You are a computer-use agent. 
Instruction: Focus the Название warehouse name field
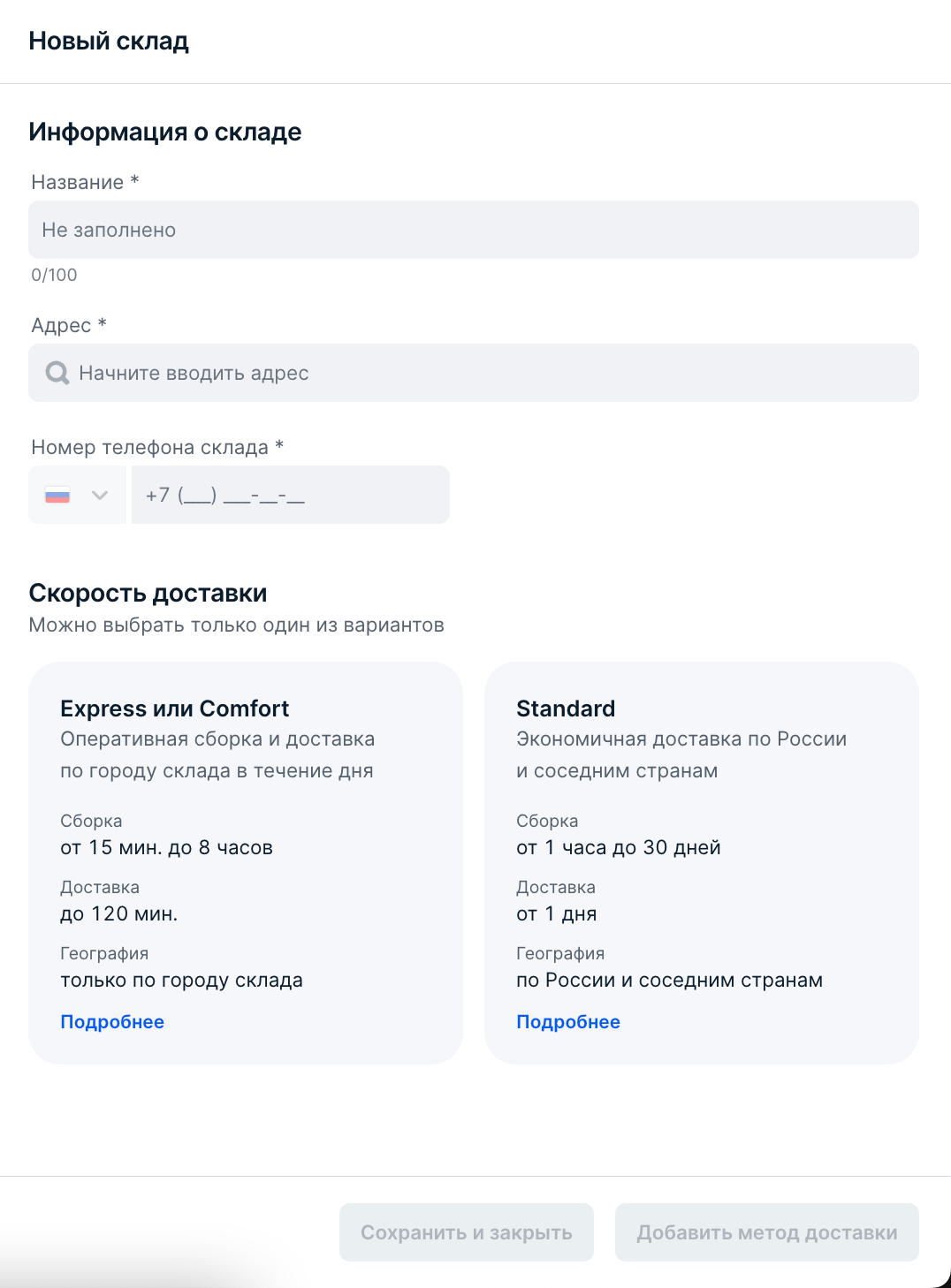pyautogui.click(x=474, y=230)
